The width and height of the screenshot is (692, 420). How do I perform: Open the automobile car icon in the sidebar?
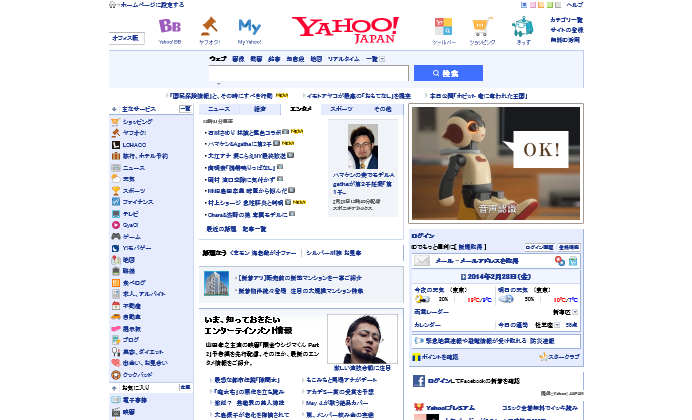click(116, 317)
